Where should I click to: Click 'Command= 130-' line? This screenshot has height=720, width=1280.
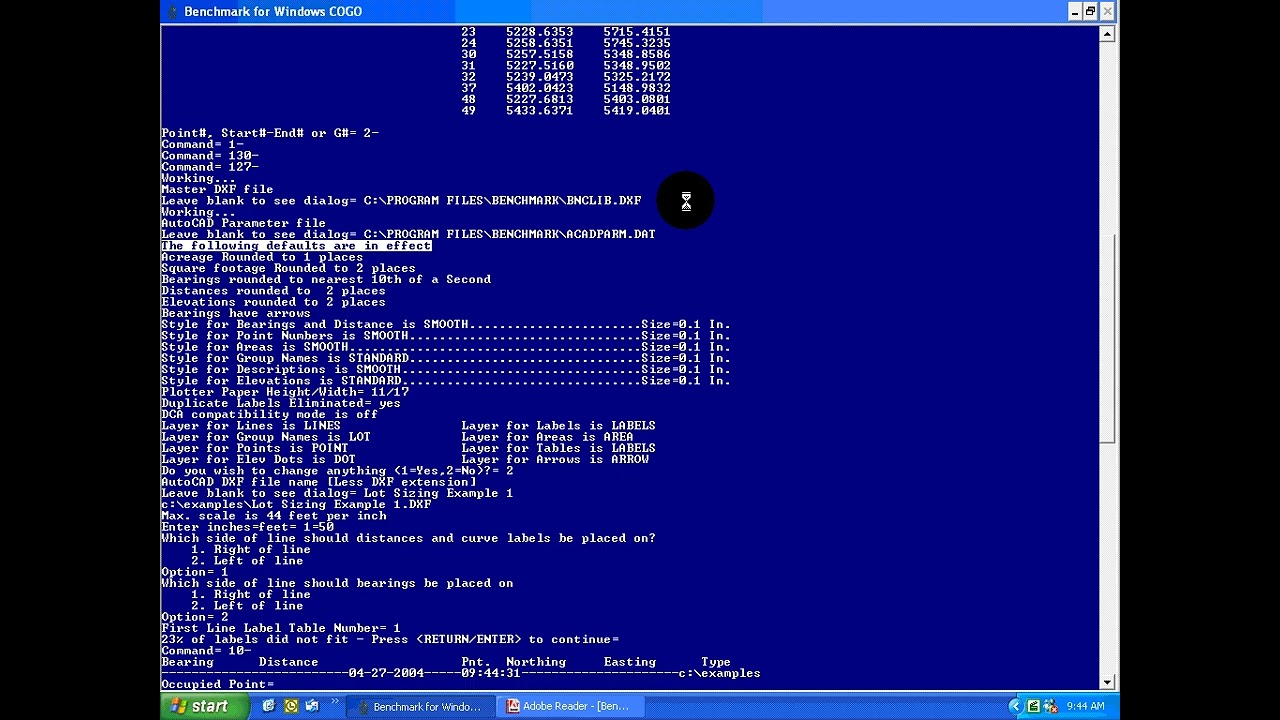click(x=210, y=156)
